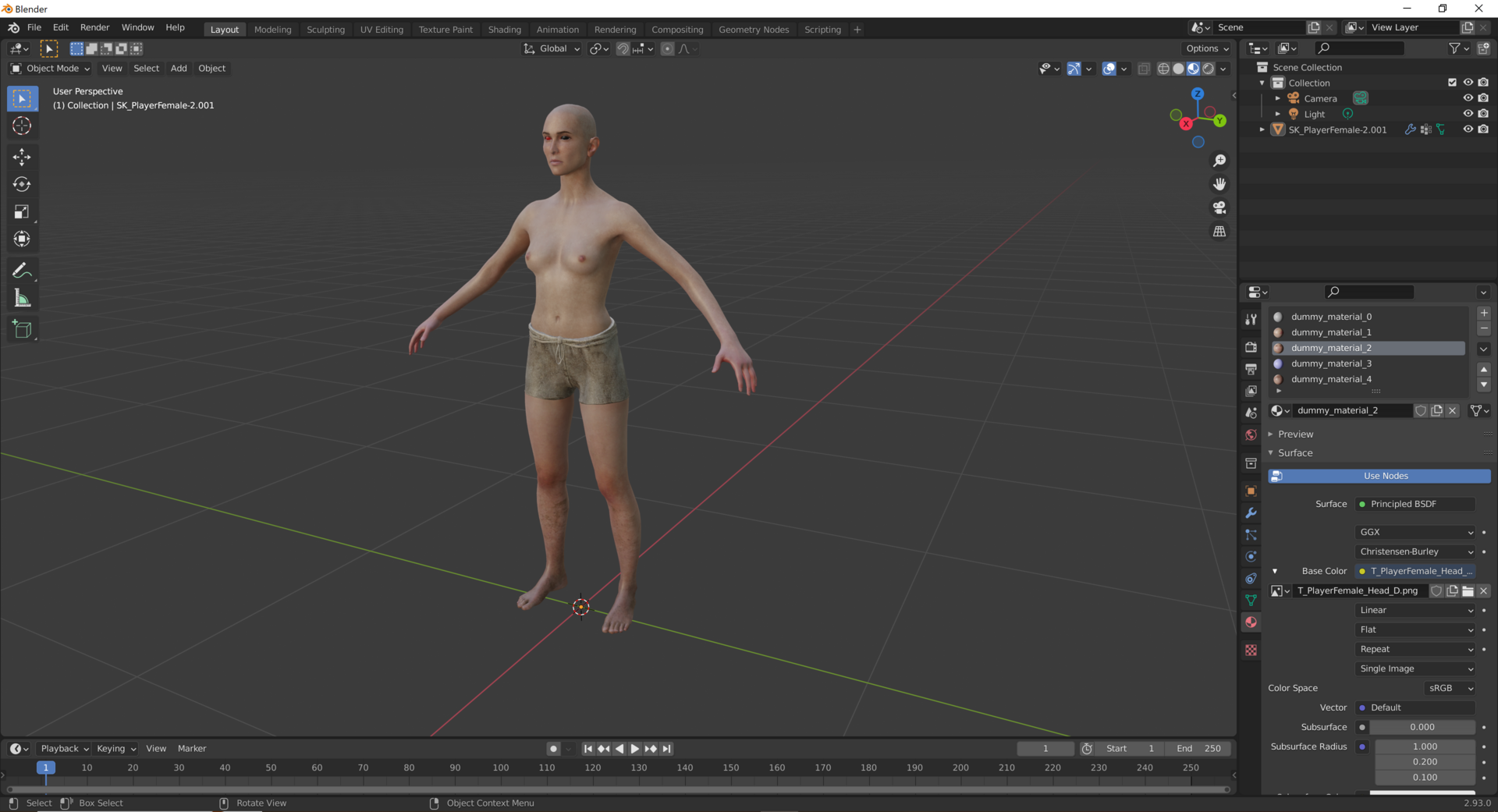Open Object properties tab
The image size is (1498, 812).
(x=1251, y=491)
